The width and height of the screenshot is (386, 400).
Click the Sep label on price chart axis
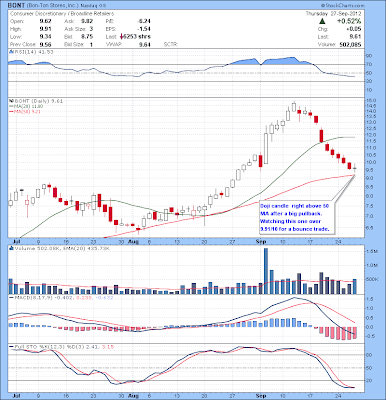[x=262, y=241]
